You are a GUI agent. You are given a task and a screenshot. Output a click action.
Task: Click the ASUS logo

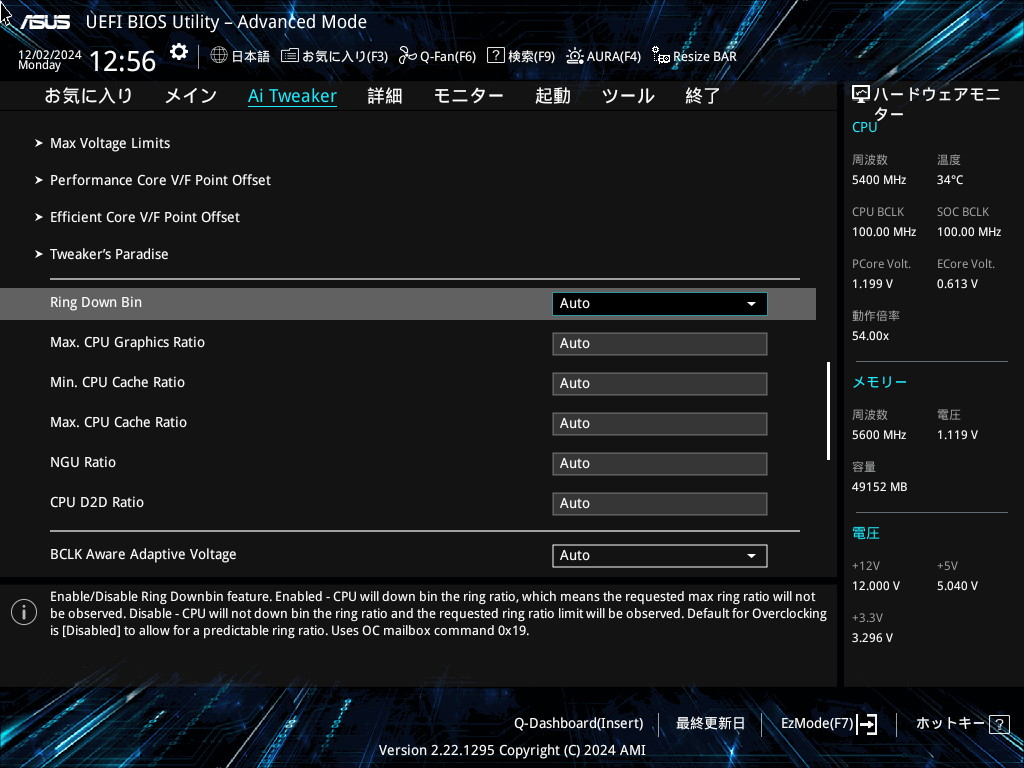tap(44, 22)
